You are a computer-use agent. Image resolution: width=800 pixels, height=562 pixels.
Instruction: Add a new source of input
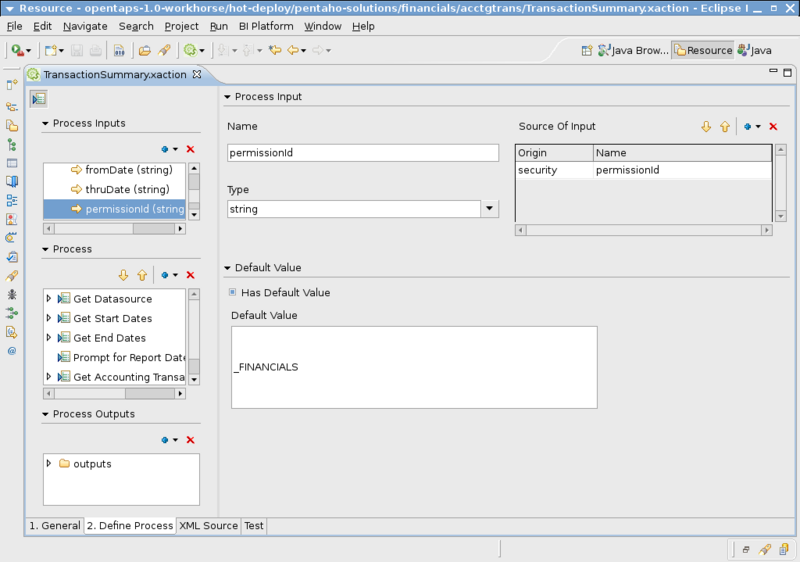747,126
